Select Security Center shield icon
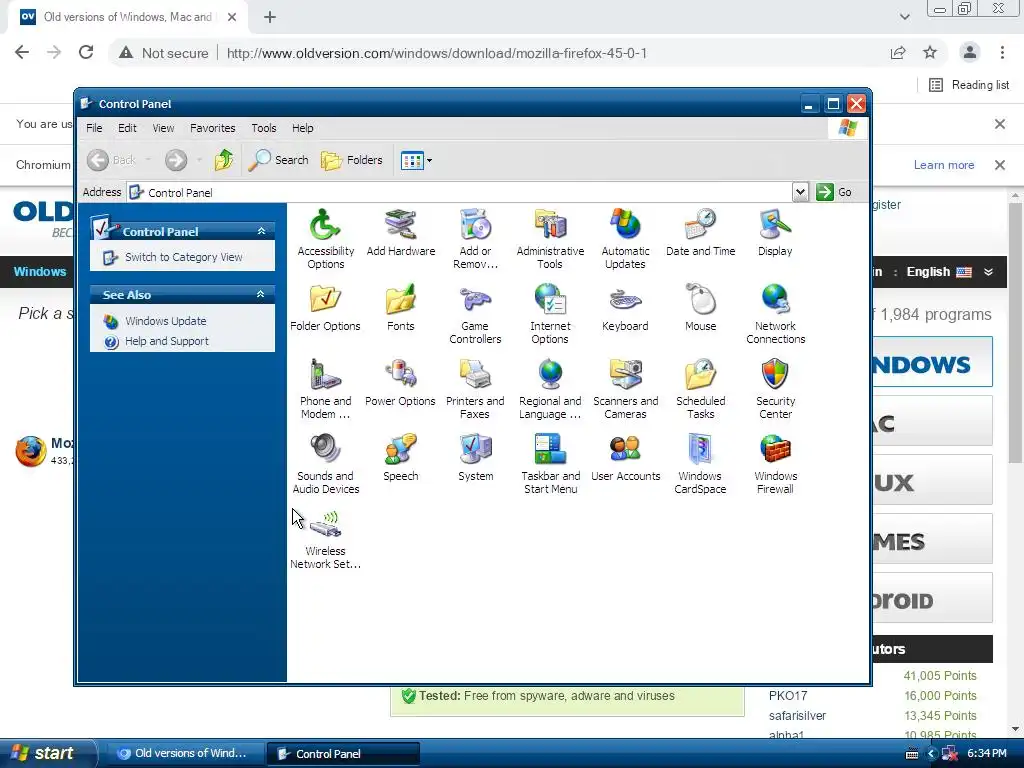1024x768 pixels. tap(775, 389)
